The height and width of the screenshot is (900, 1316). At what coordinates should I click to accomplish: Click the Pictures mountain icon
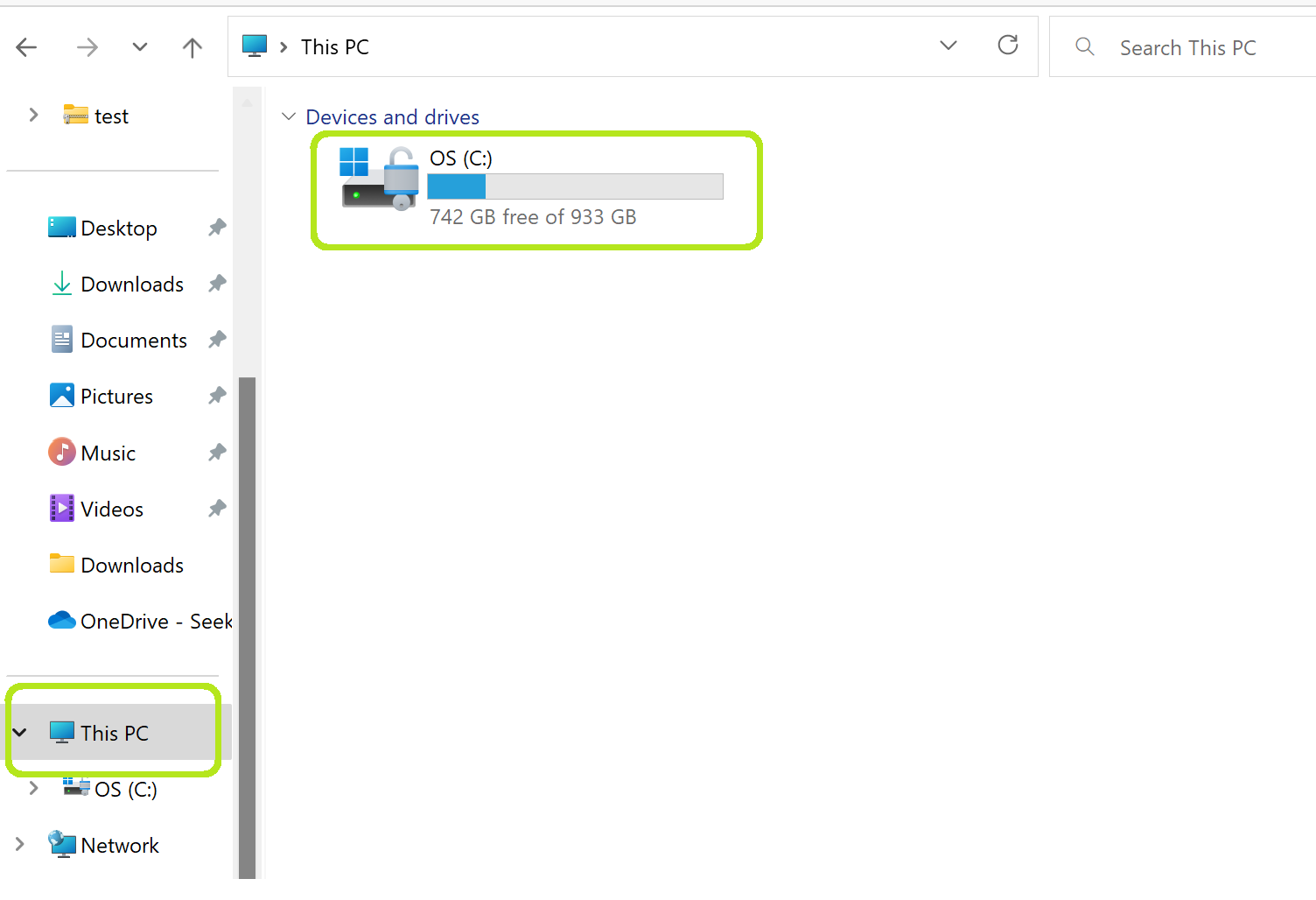tap(62, 396)
